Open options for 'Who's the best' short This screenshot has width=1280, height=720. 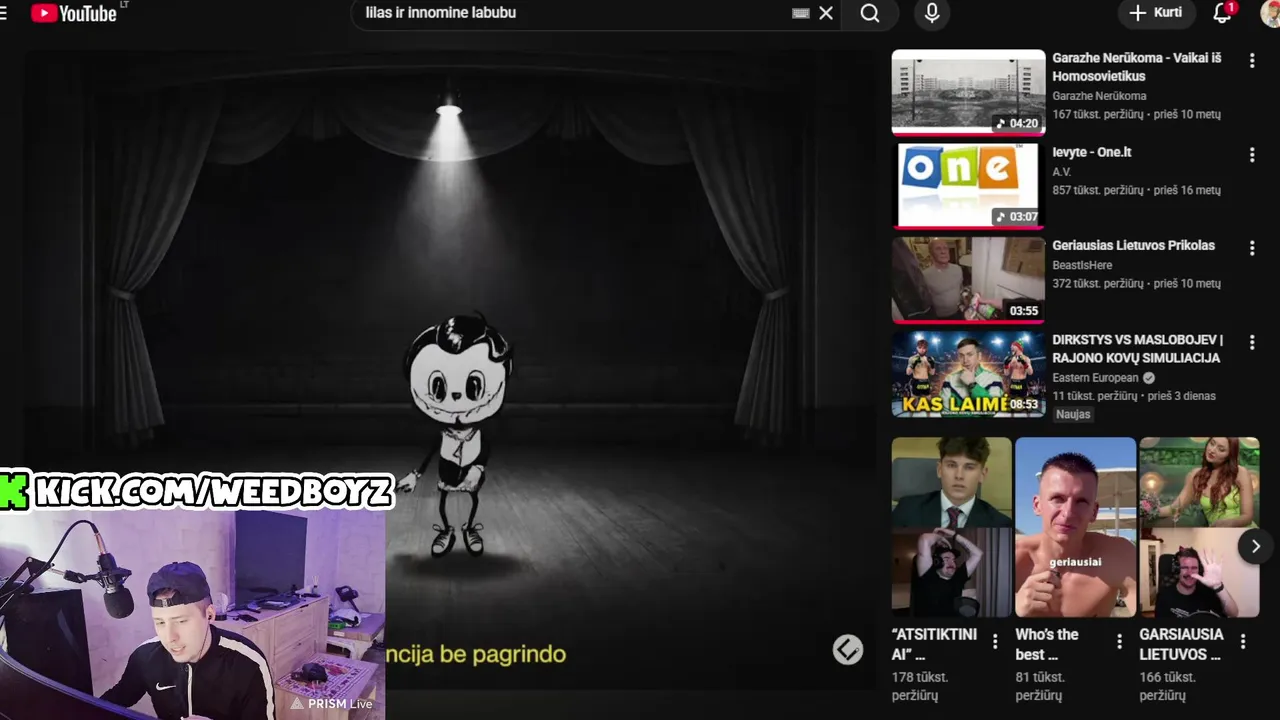[x=1119, y=642]
